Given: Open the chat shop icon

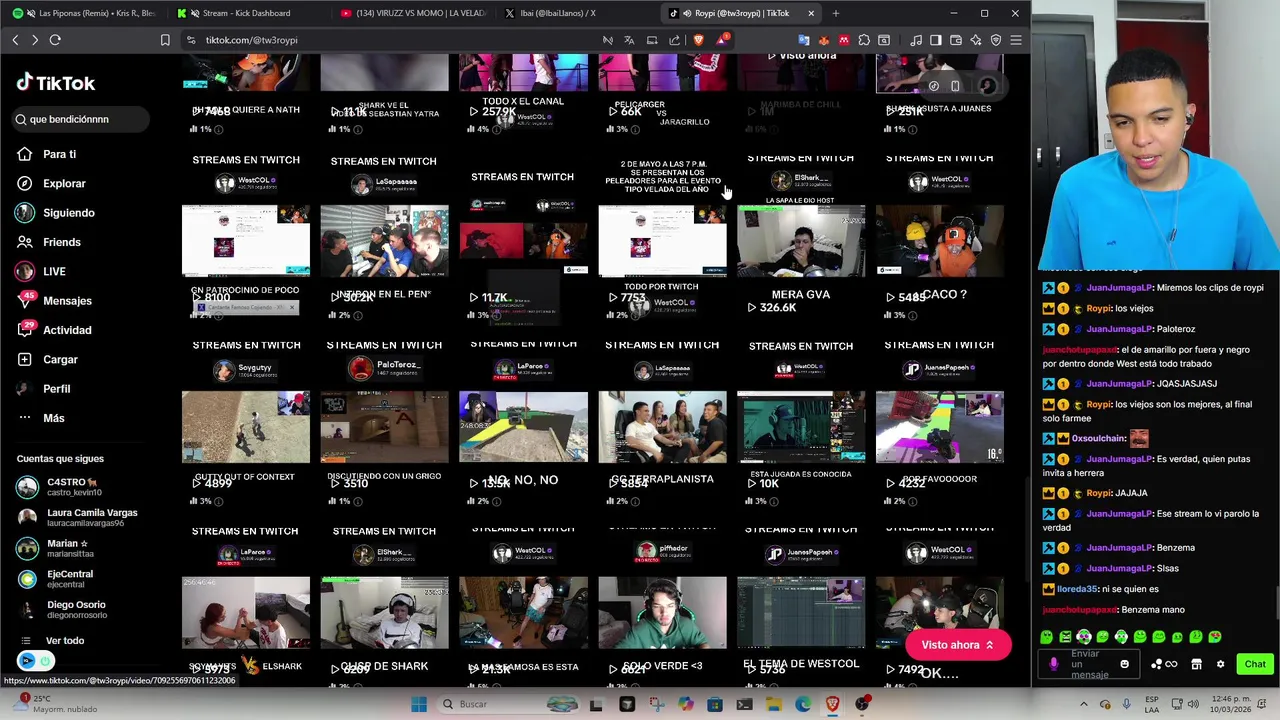Looking at the screenshot, I should click(x=1196, y=664).
